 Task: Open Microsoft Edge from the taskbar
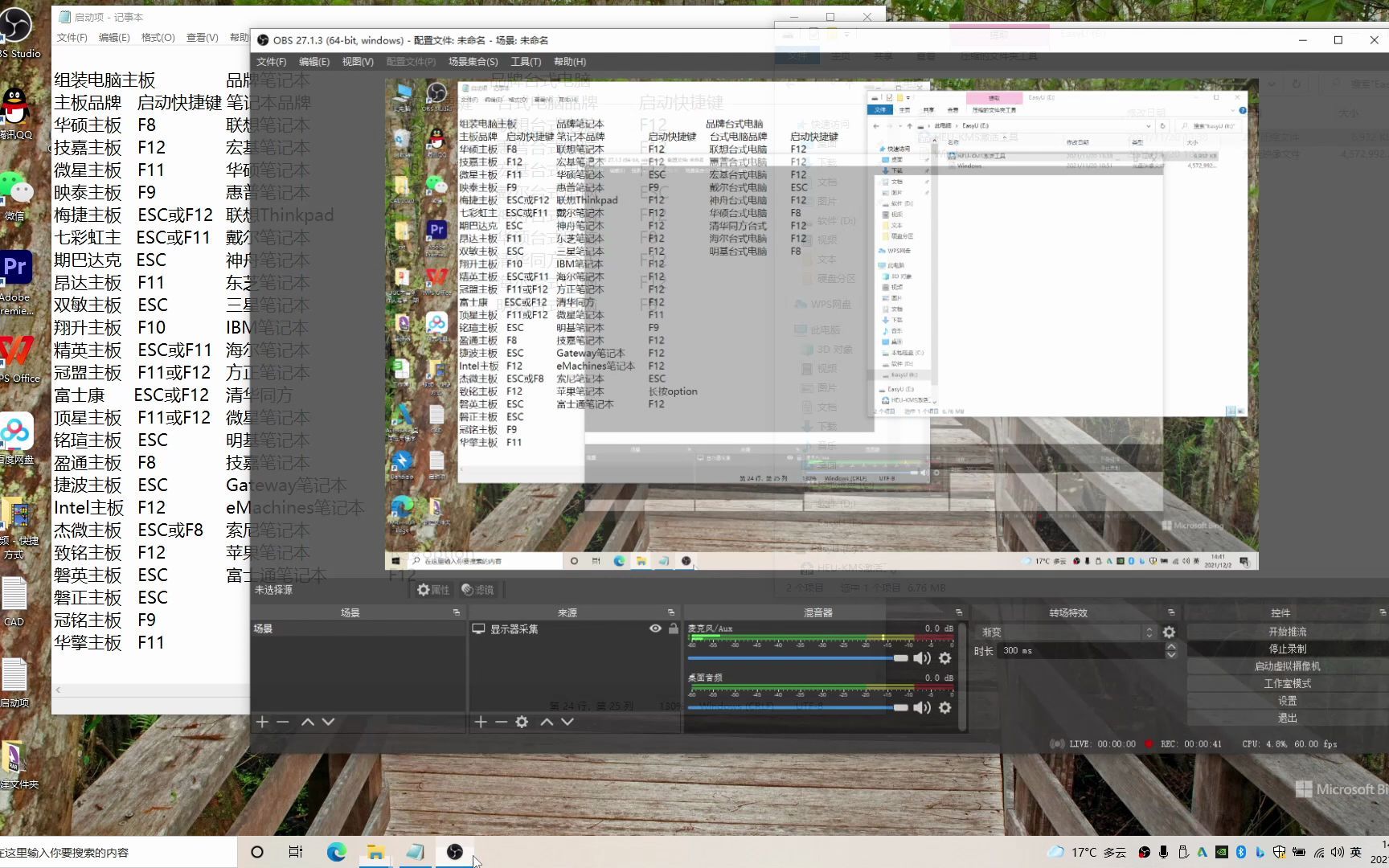336,852
